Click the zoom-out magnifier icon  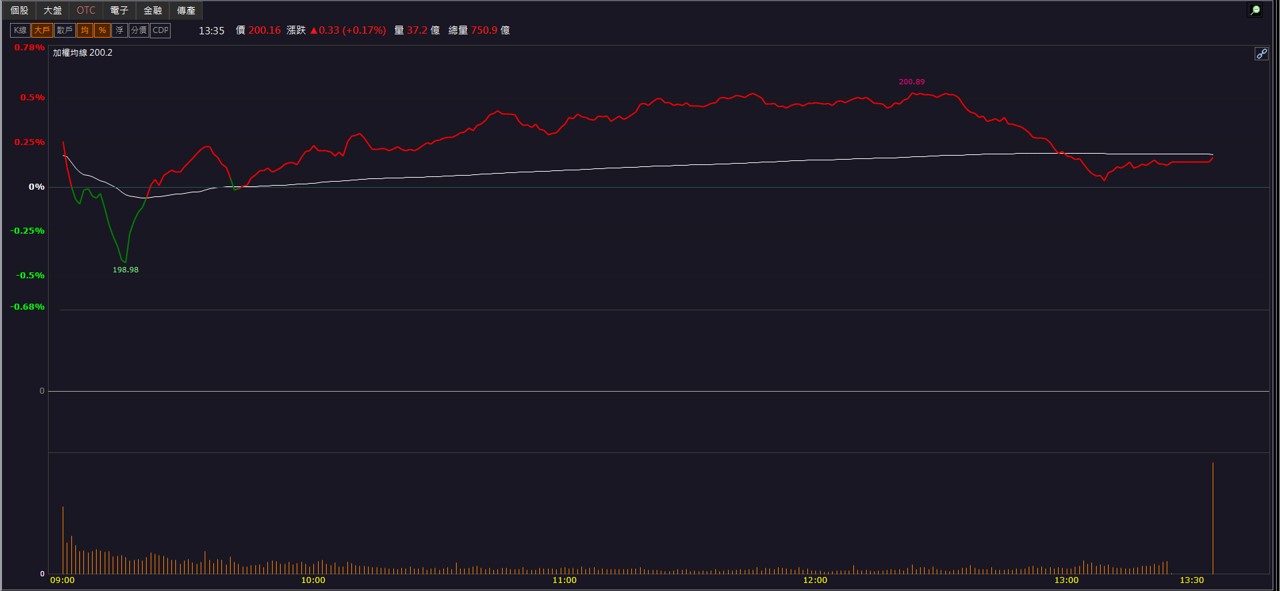pyautogui.click(x=1255, y=10)
